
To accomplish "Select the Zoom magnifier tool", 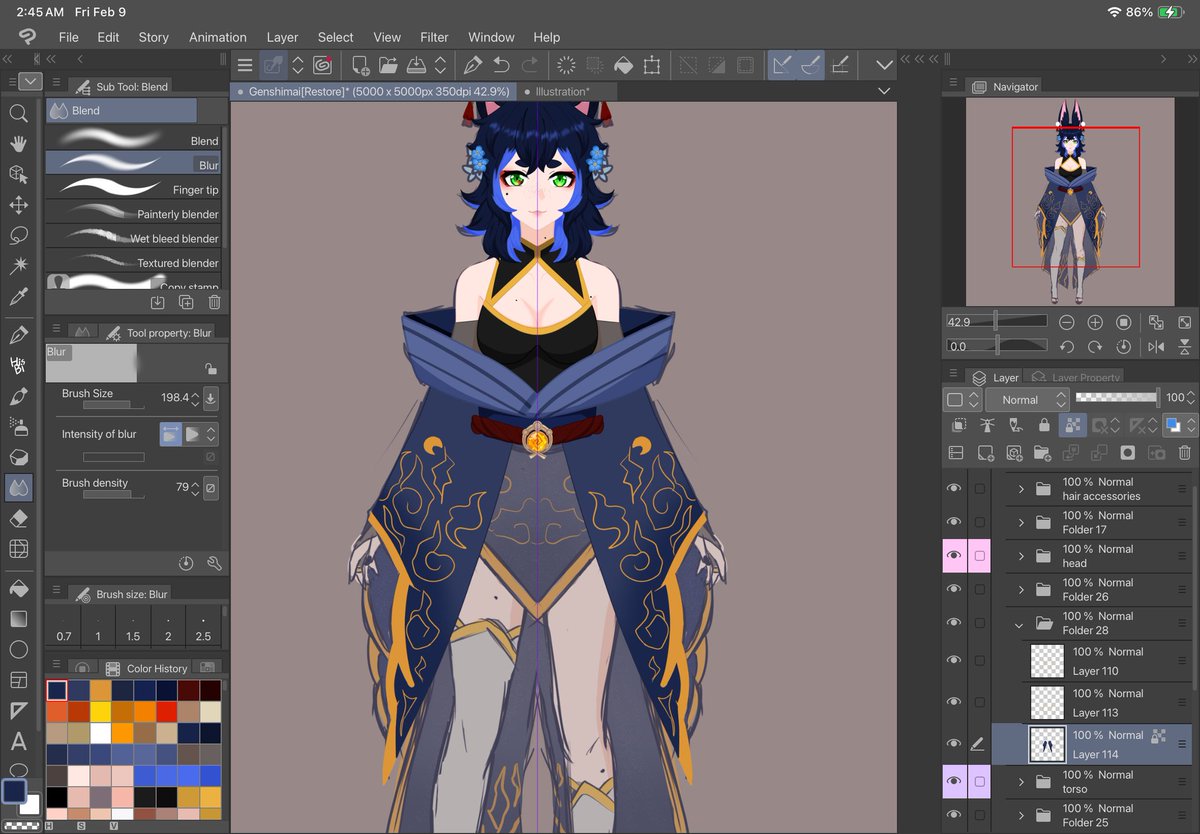I will click(x=18, y=113).
